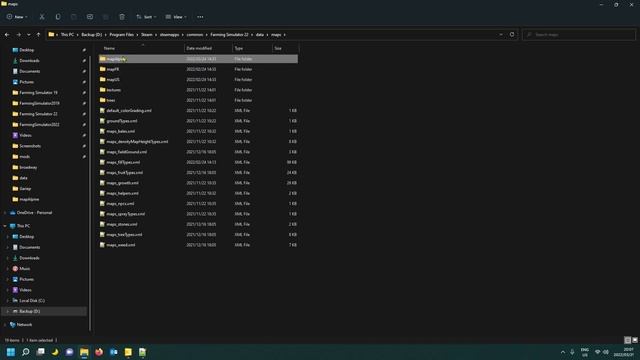This screenshot has height=360, width=640.
Task: Go up one folder level arrow
Action: [38, 35]
